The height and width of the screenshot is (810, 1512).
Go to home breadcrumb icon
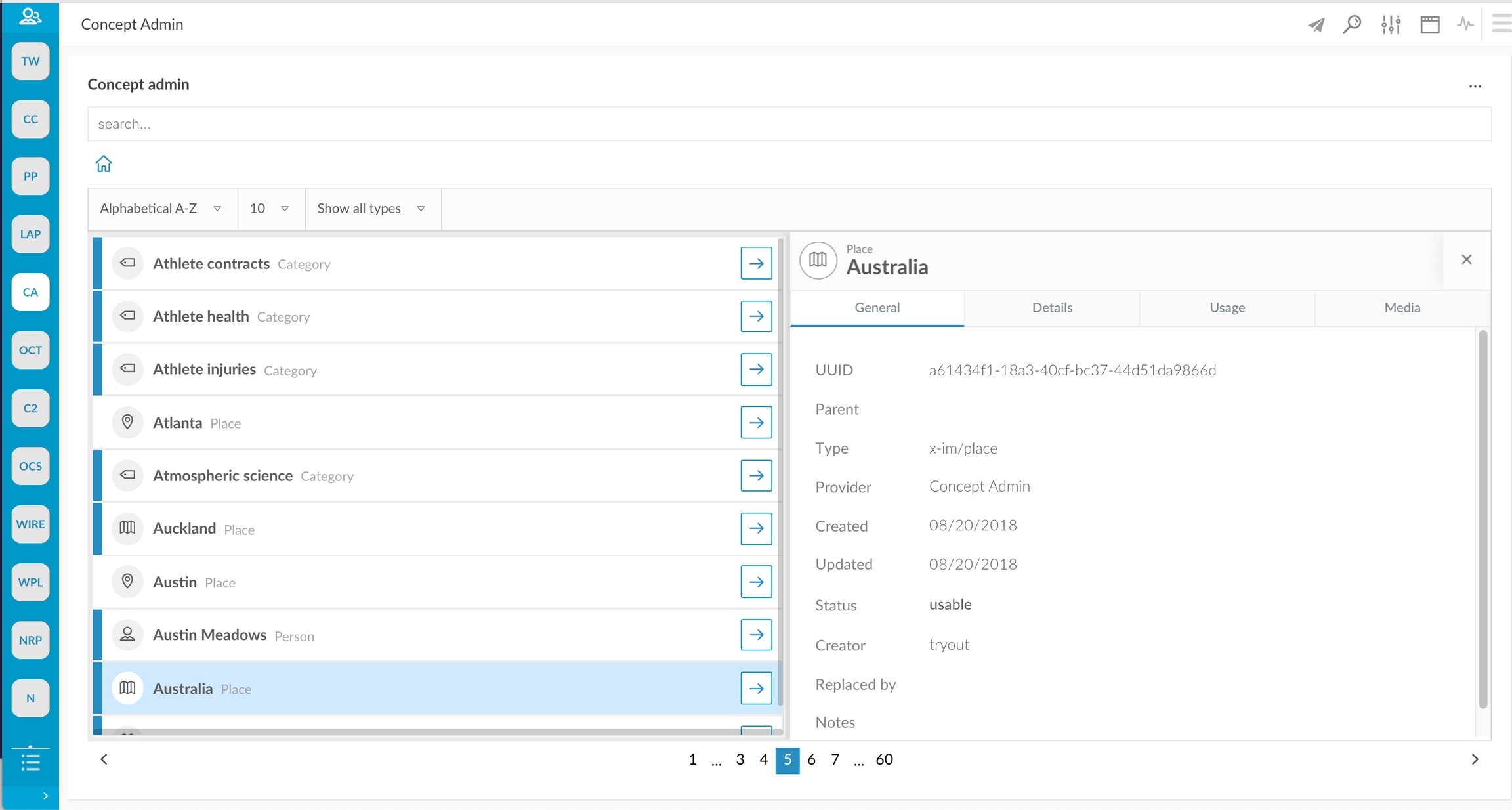coord(104,163)
